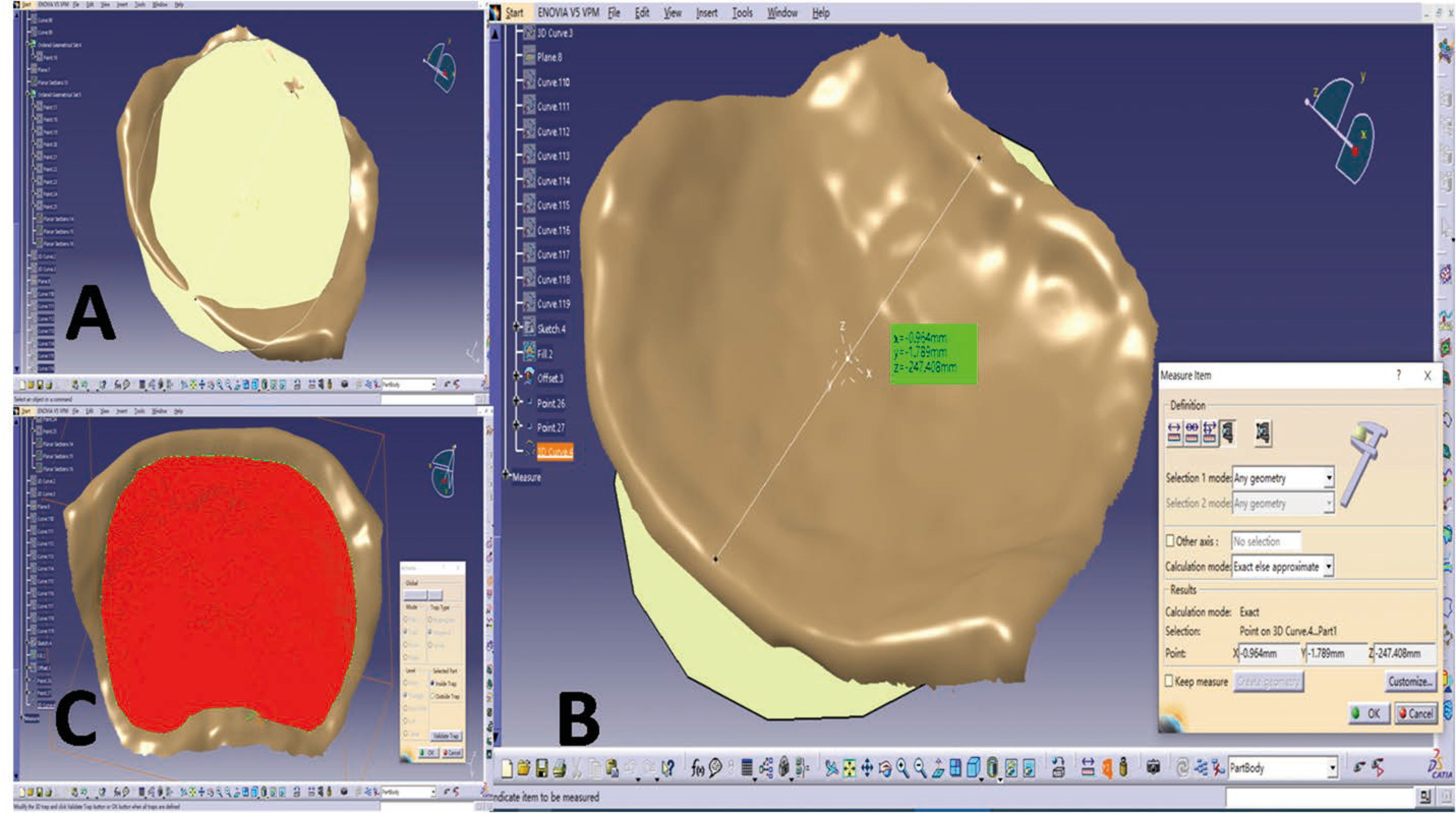This screenshot has width=1456, height=813.
Task: Check the Keep measure option
Action: tap(1170, 681)
